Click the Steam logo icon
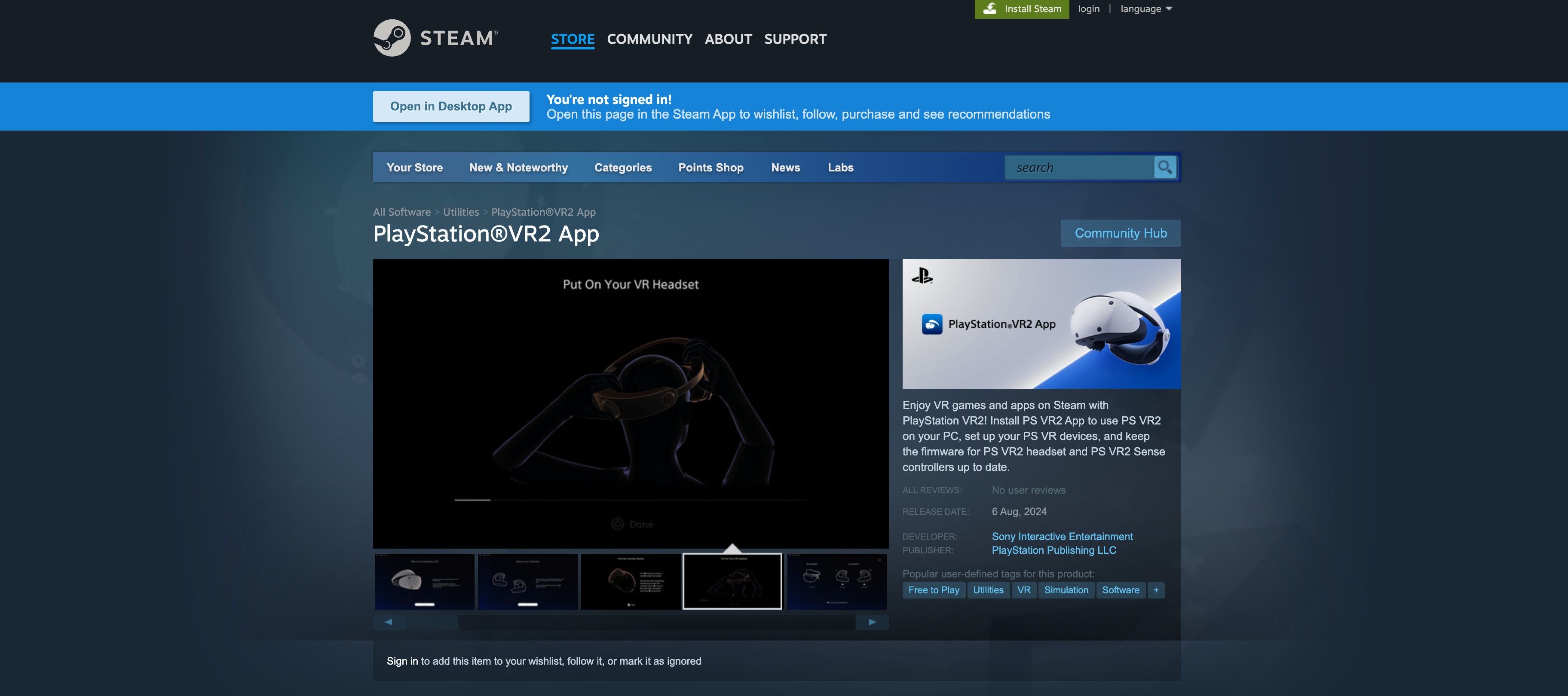The width and height of the screenshot is (1568, 696). [392, 38]
